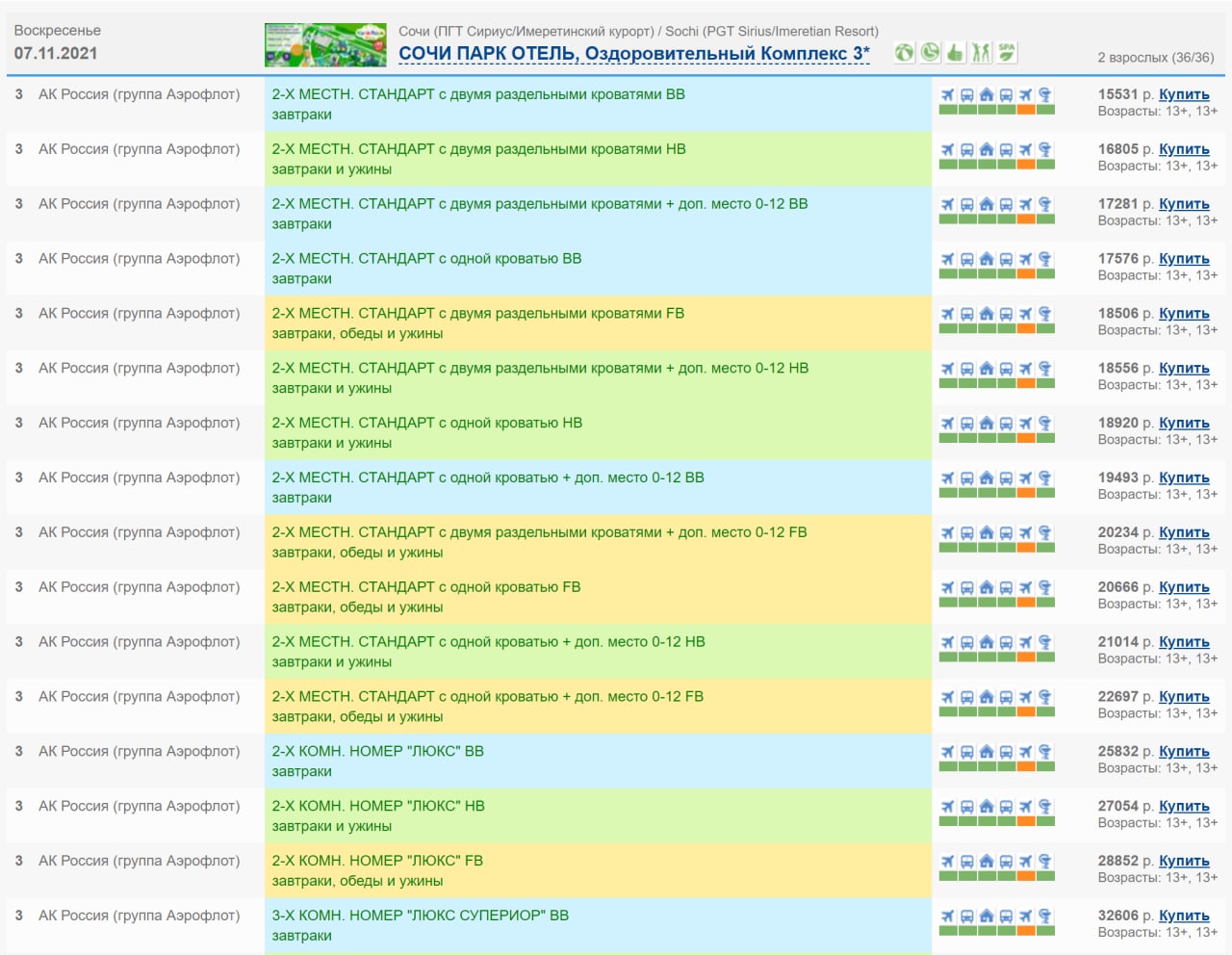Click the house icon in the 15531 р. row
Screen dimensions: 1232x955
point(987,95)
